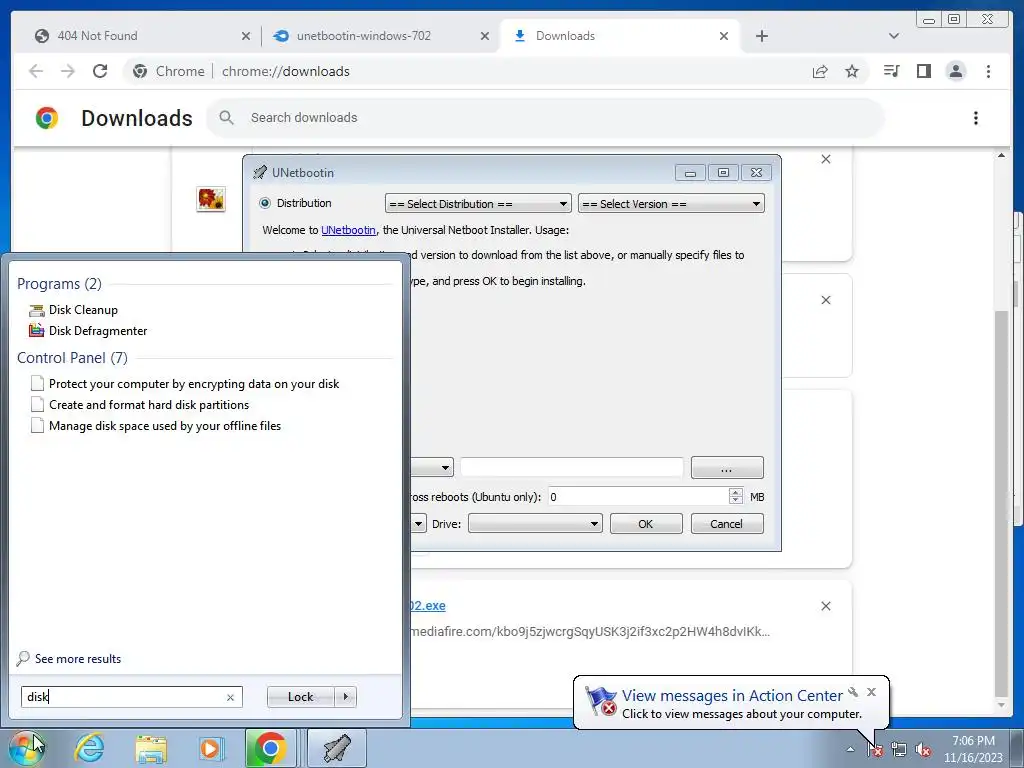
Task: Open the Select Version dropdown
Action: pyautogui.click(x=671, y=204)
